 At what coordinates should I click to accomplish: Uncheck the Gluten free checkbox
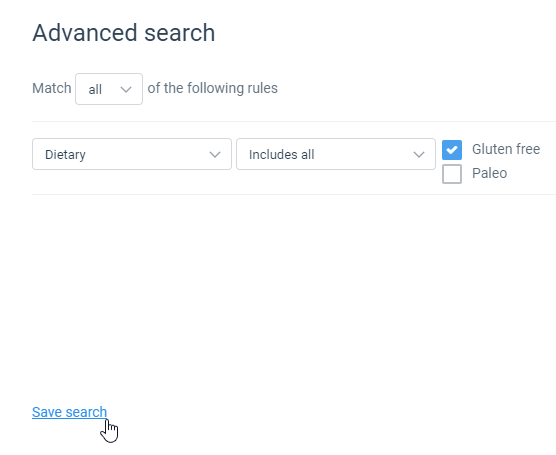tap(452, 150)
